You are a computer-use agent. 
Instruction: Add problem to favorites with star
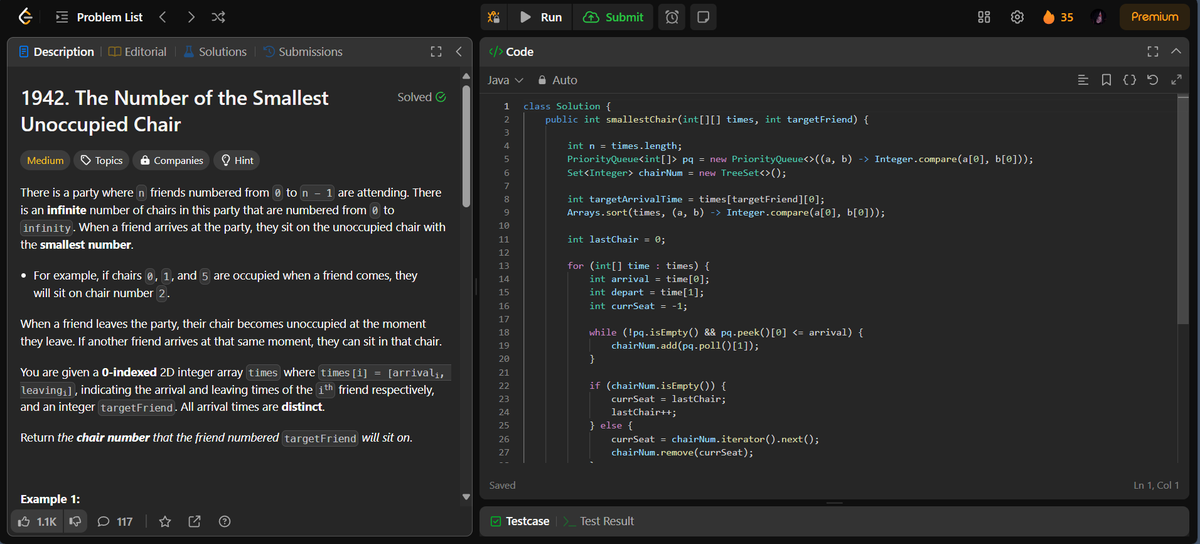tap(166, 521)
